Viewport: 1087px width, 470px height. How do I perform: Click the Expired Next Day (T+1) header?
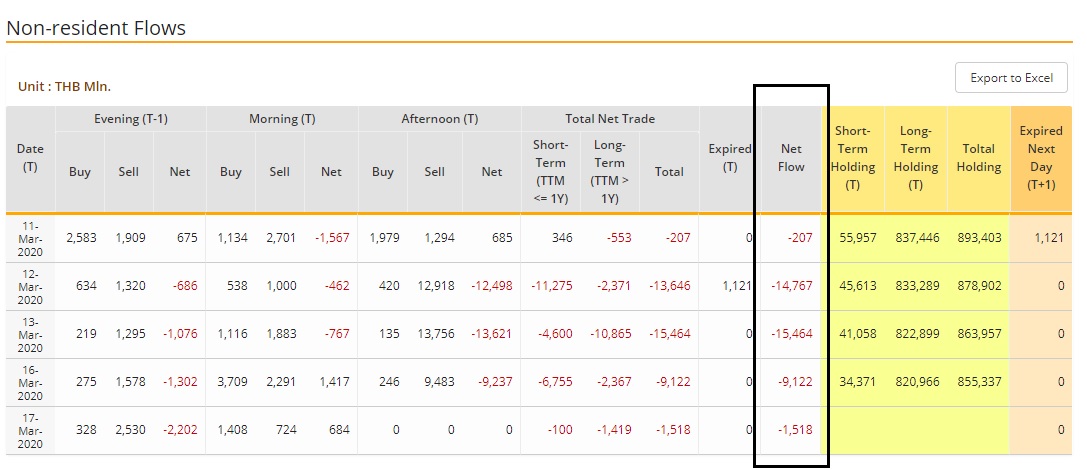tap(1041, 158)
